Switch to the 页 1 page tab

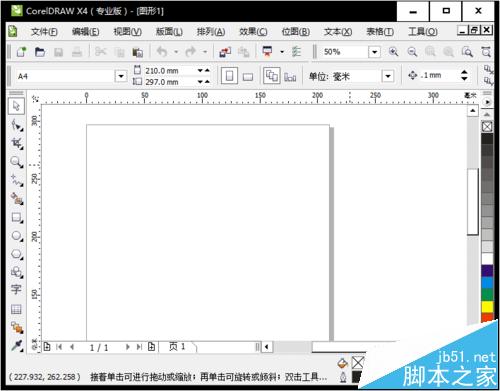[x=177, y=347]
